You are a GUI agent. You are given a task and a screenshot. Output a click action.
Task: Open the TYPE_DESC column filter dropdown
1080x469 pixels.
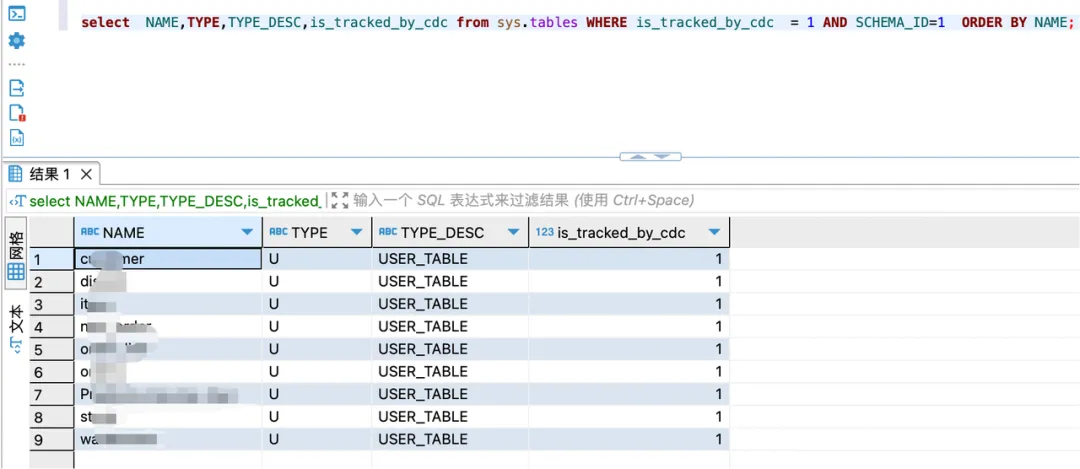click(514, 233)
